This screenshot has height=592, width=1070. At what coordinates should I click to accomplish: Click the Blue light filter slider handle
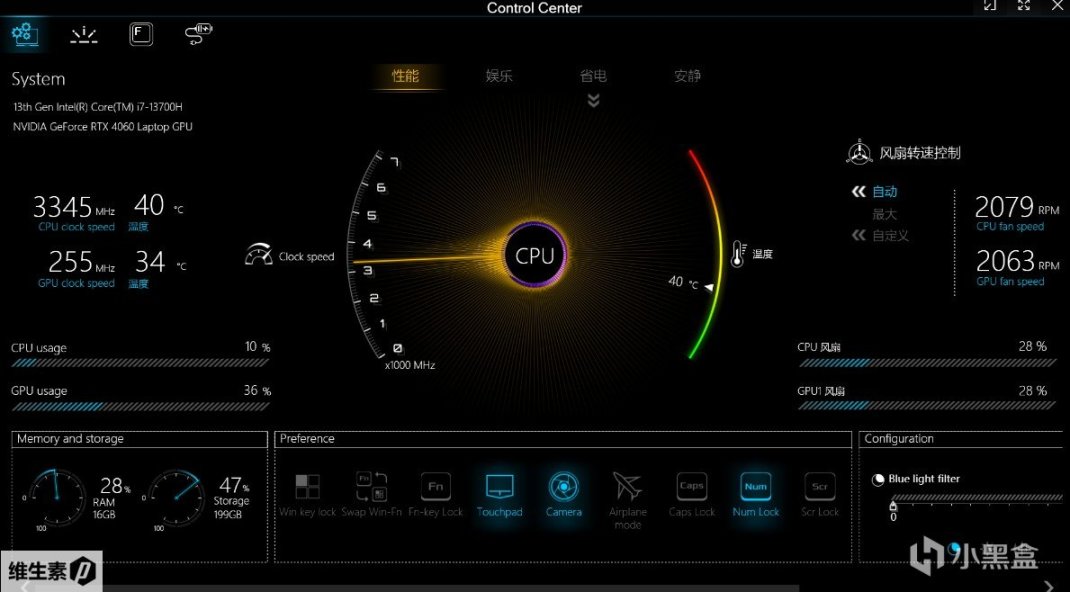coord(893,505)
